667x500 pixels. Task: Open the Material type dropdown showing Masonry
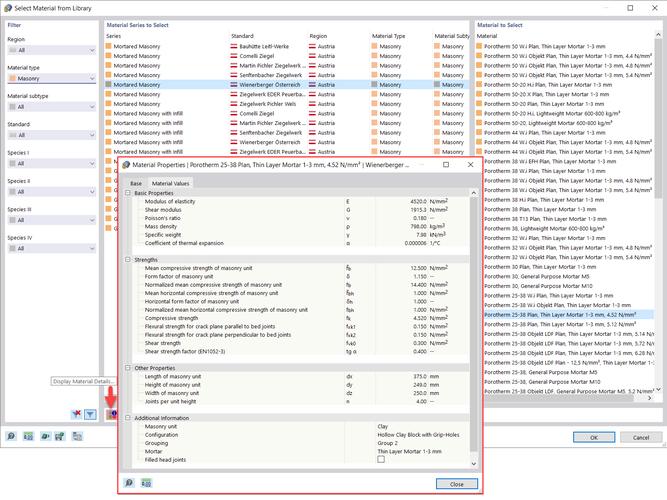52,78
